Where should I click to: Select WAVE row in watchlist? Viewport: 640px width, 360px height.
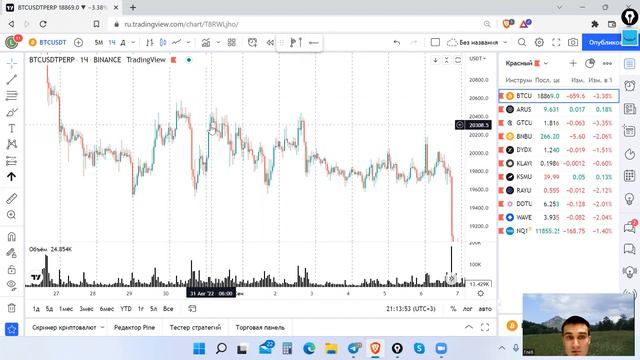pos(559,217)
